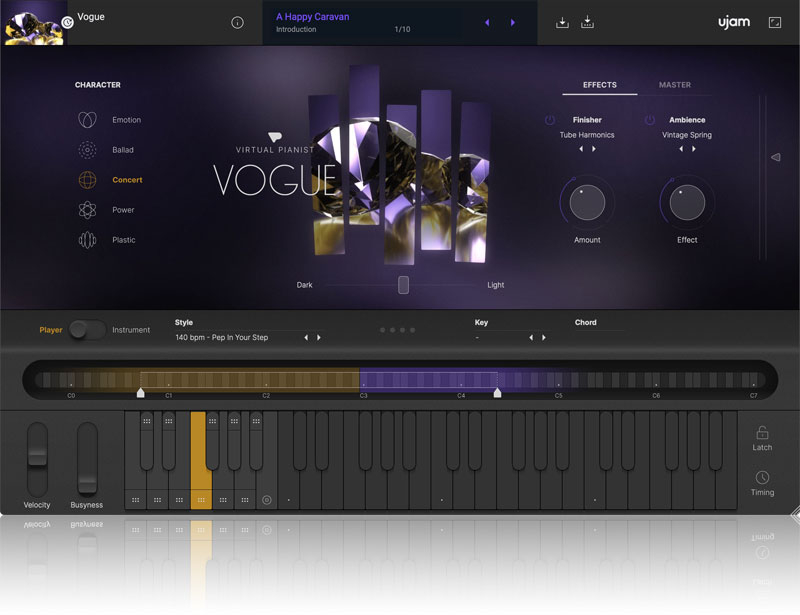Choose the Plastic character icon
The width and height of the screenshot is (800, 615).
pyautogui.click(x=88, y=240)
